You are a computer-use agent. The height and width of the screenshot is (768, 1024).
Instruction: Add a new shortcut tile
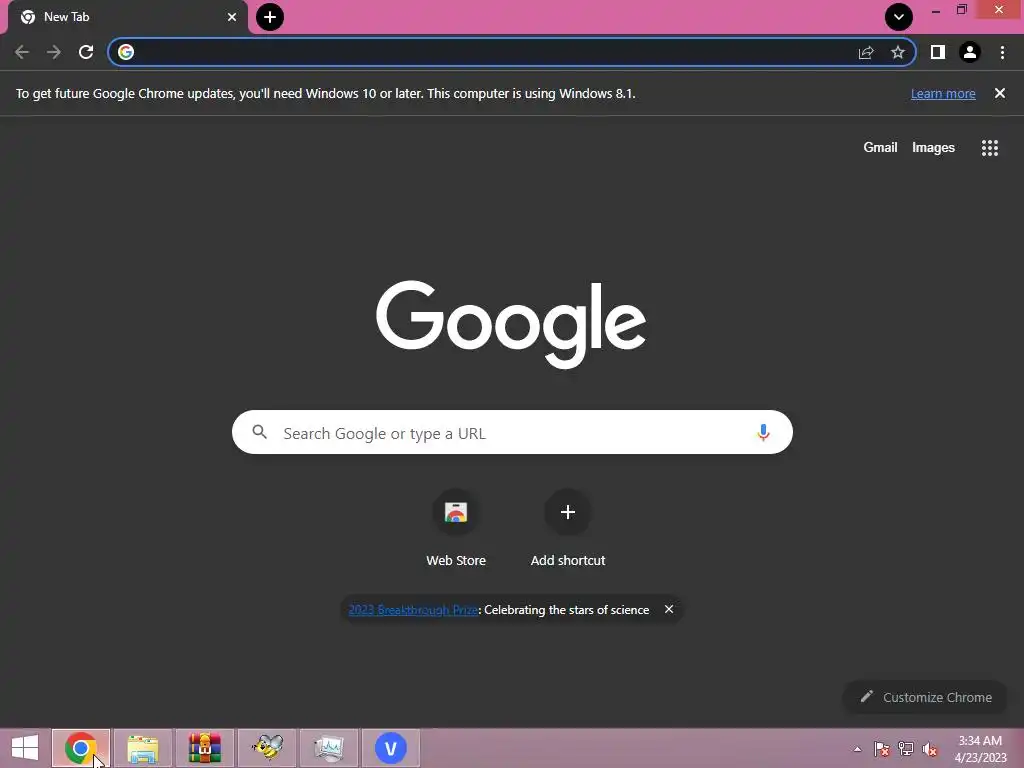pos(568,528)
